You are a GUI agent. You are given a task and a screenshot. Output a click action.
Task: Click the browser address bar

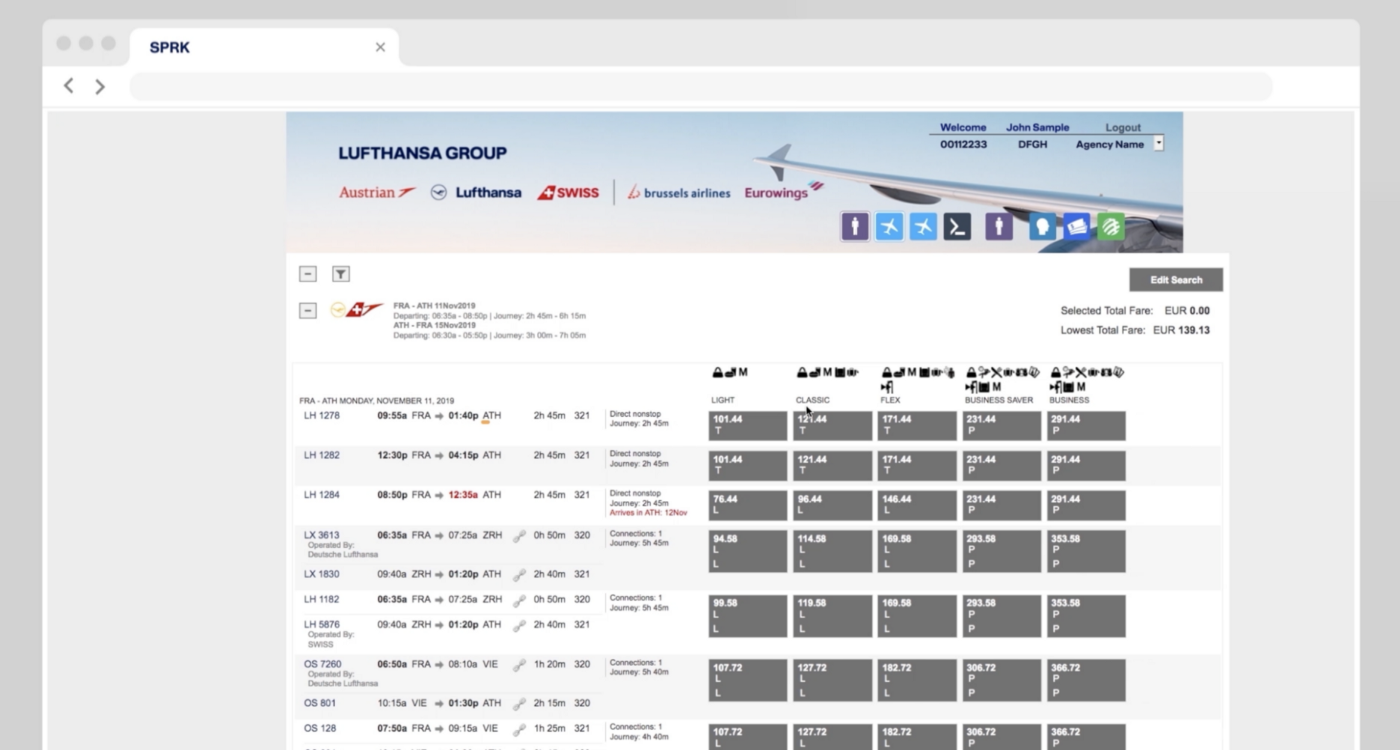coord(700,87)
